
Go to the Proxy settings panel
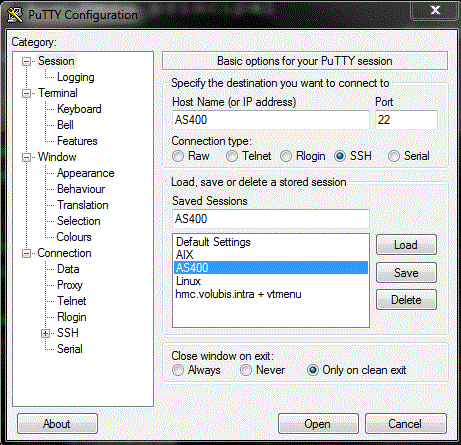[70, 285]
